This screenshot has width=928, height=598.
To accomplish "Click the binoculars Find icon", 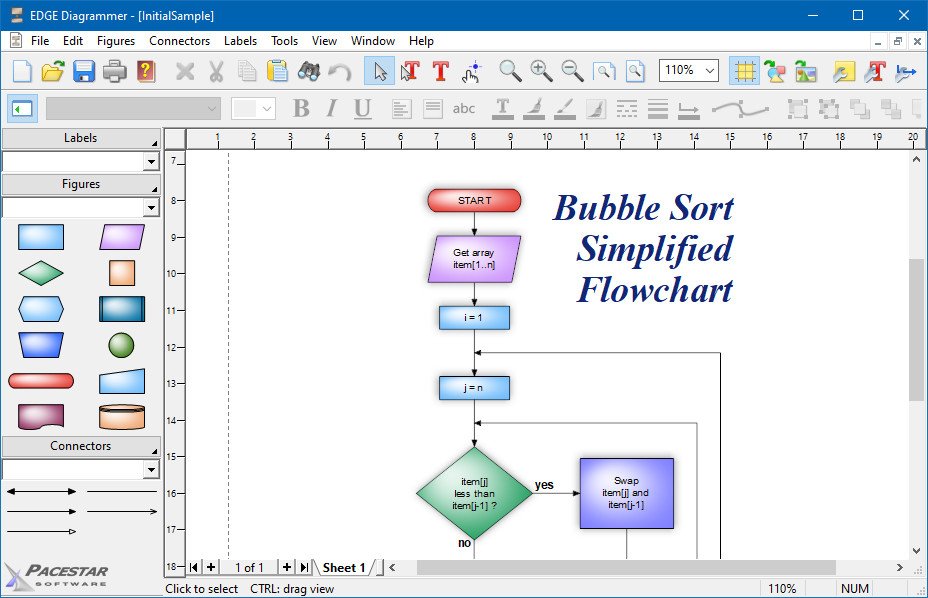I will [308, 71].
